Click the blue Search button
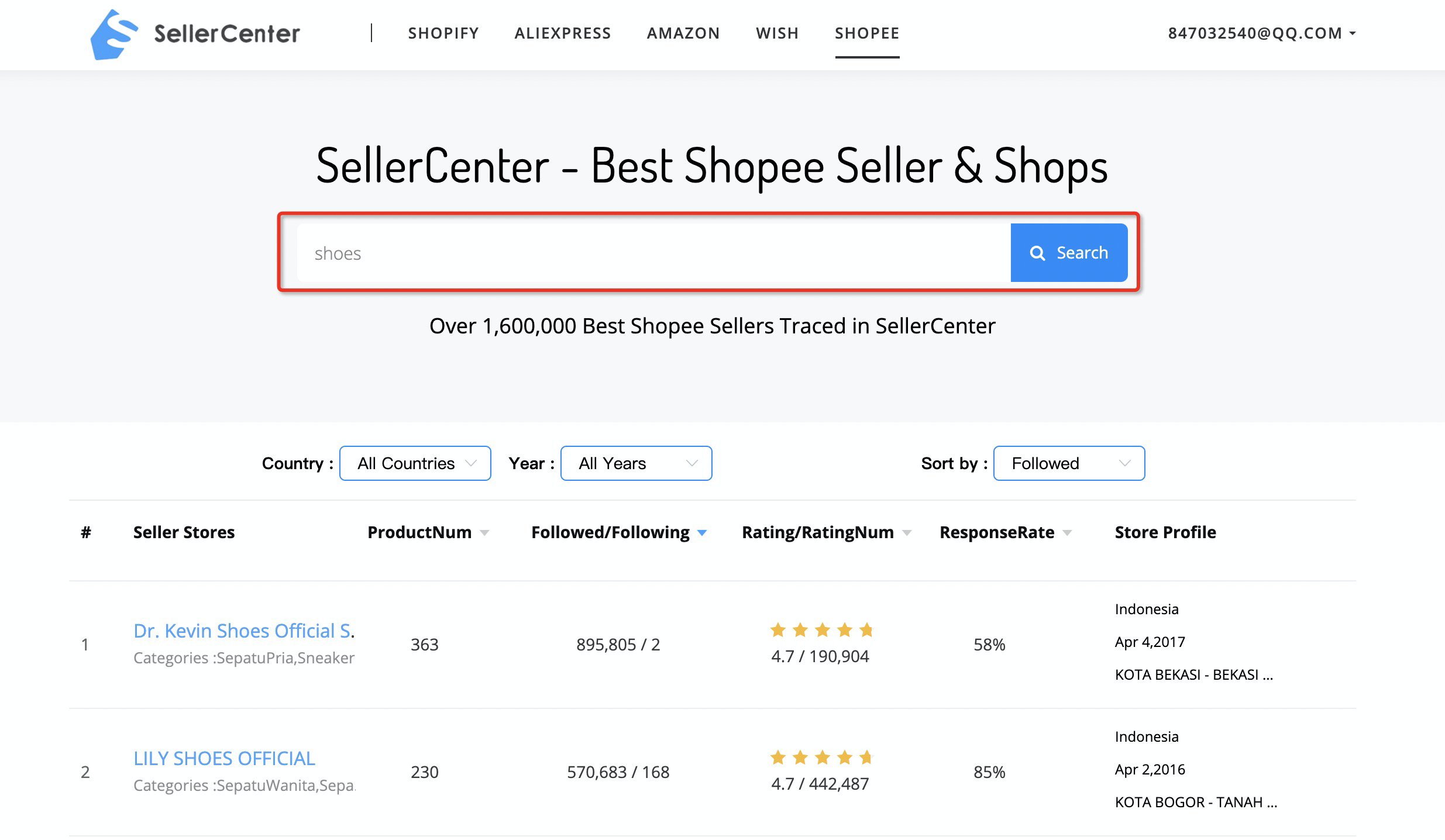Viewport: 1445px width, 840px height. click(1069, 253)
